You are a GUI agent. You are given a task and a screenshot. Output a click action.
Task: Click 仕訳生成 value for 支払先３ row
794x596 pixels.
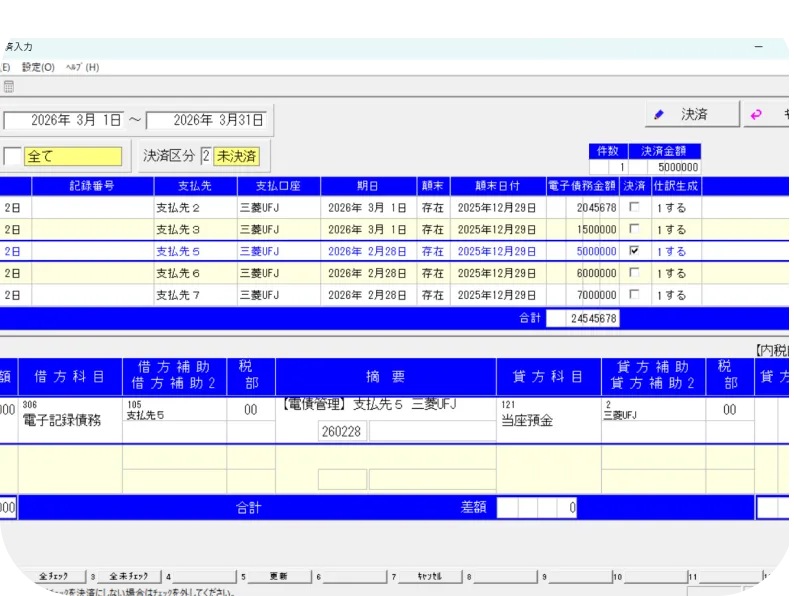pos(672,230)
